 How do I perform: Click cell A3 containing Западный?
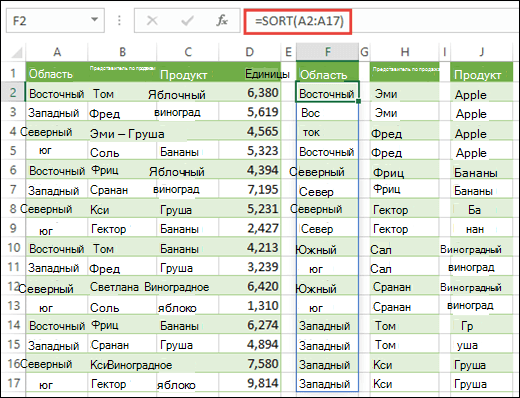[x=57, y=112]
